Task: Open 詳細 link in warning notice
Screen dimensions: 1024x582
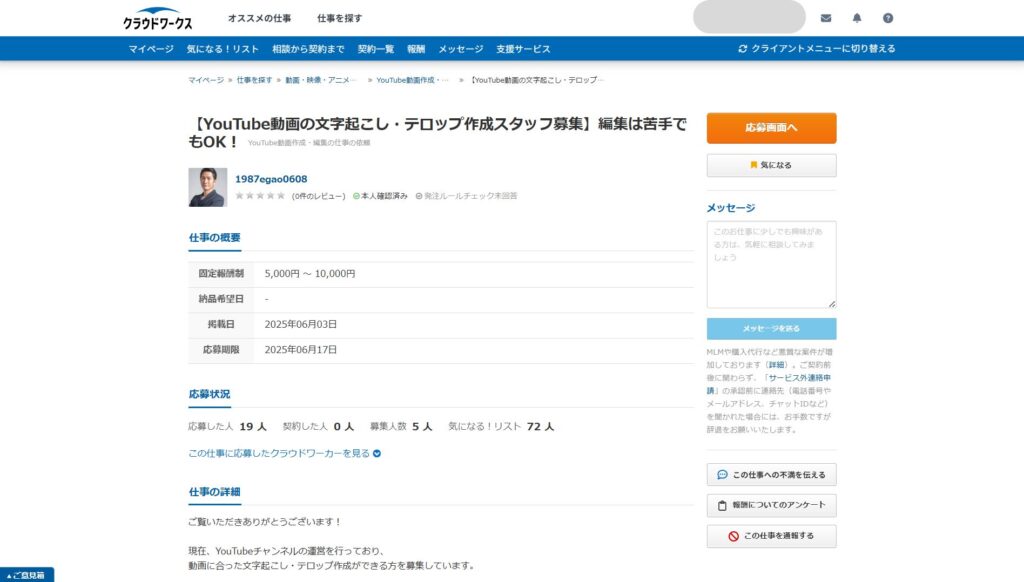Action: coord(776,365)
